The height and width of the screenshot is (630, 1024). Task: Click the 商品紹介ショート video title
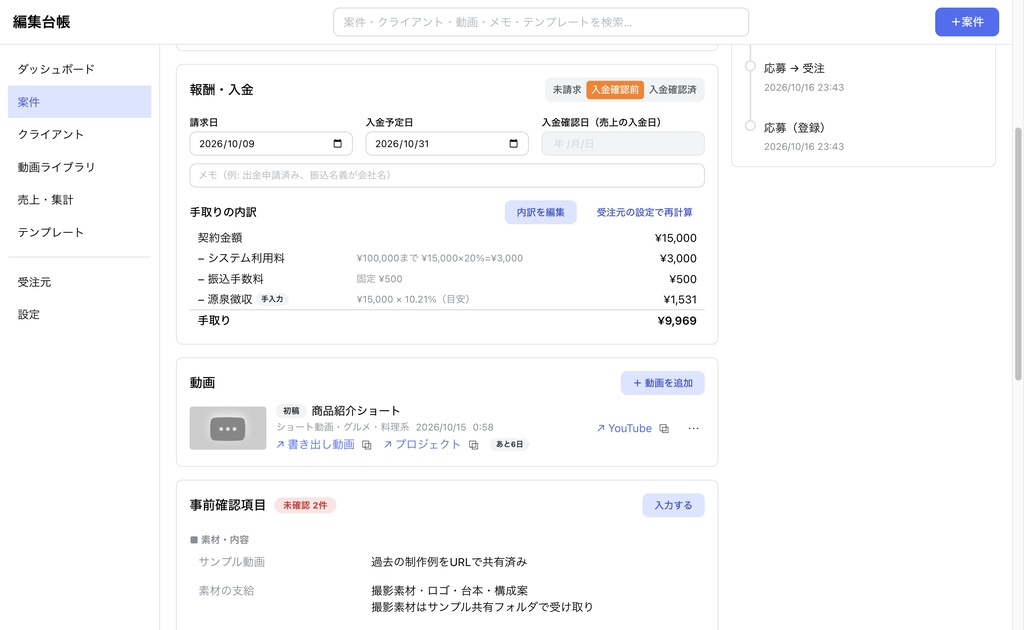pyautogui.click(x=355, y=411)
